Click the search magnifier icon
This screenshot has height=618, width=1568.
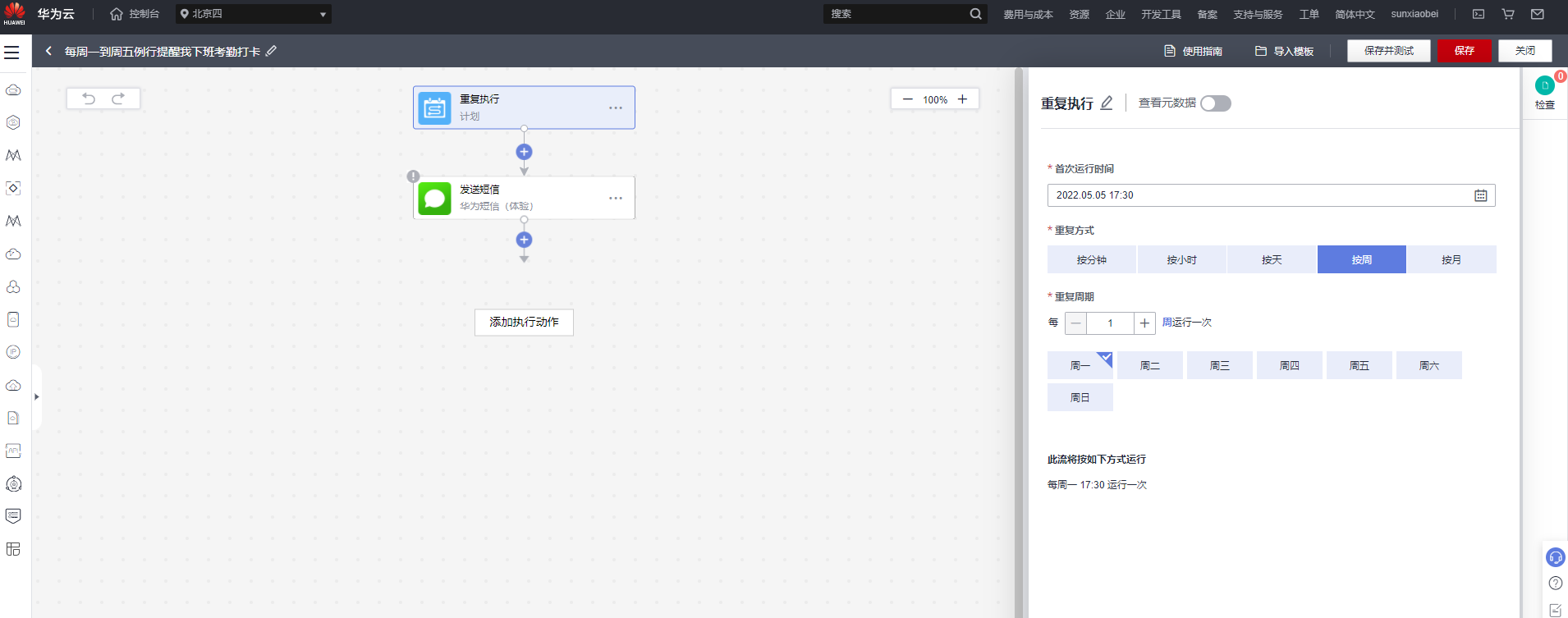[975, 14]
